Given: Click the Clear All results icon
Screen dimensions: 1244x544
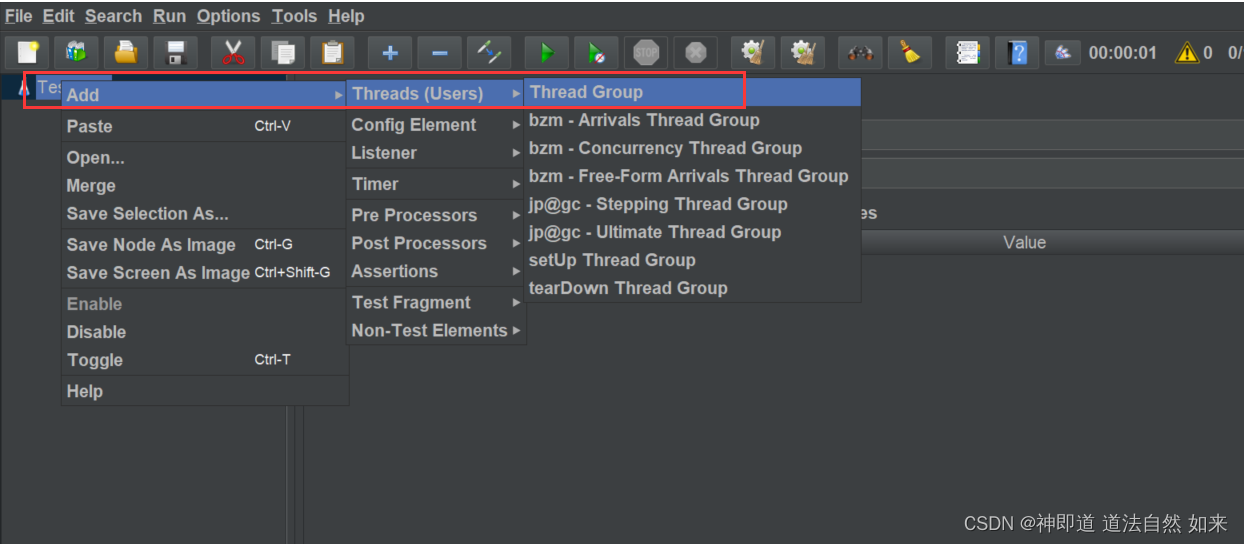Looking at the screenshot, I should [802, 53].
